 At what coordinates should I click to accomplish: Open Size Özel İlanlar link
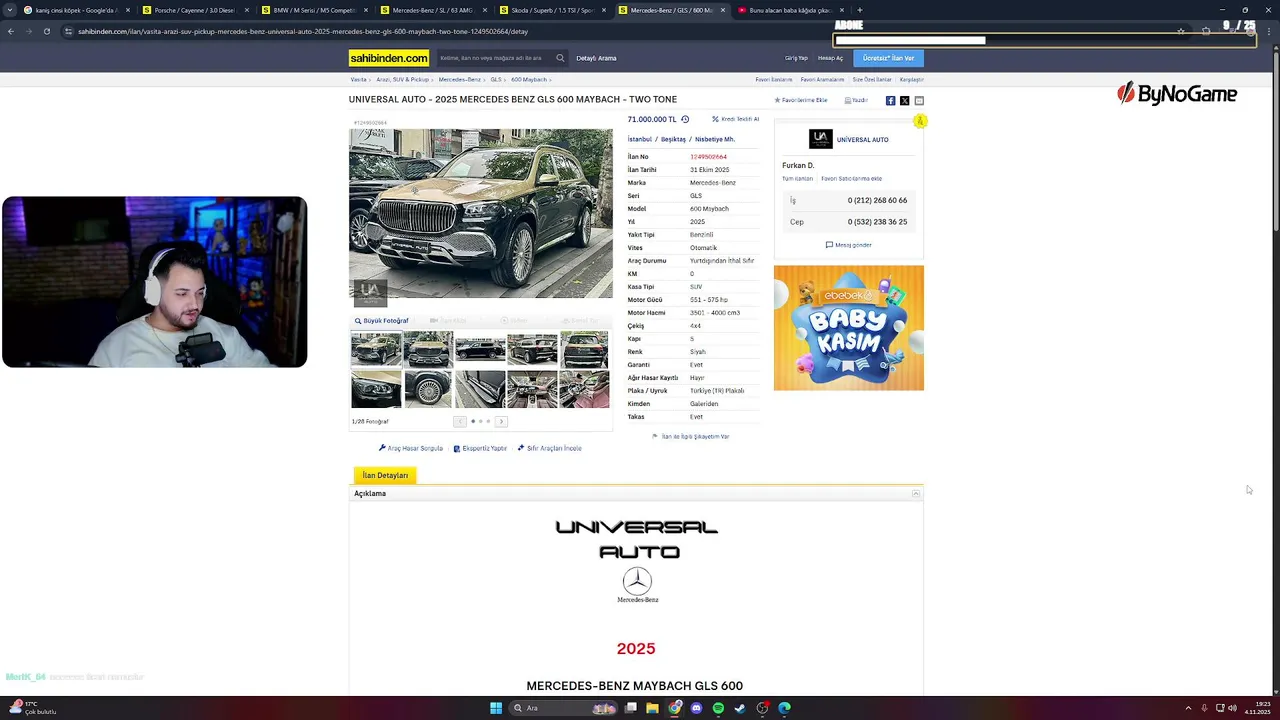872,79
